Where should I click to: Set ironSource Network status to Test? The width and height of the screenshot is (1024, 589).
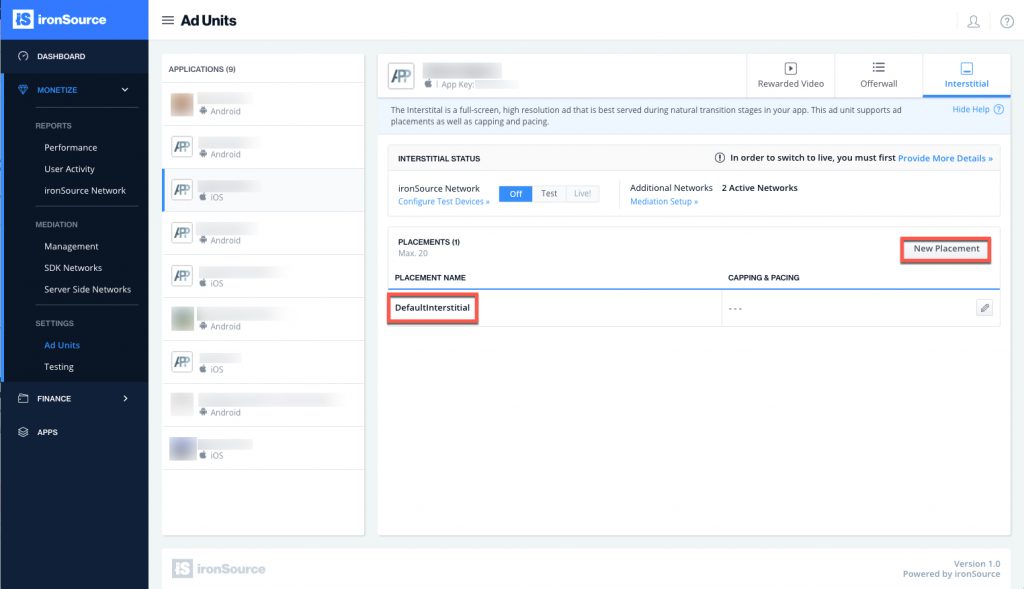click(549, 194)
